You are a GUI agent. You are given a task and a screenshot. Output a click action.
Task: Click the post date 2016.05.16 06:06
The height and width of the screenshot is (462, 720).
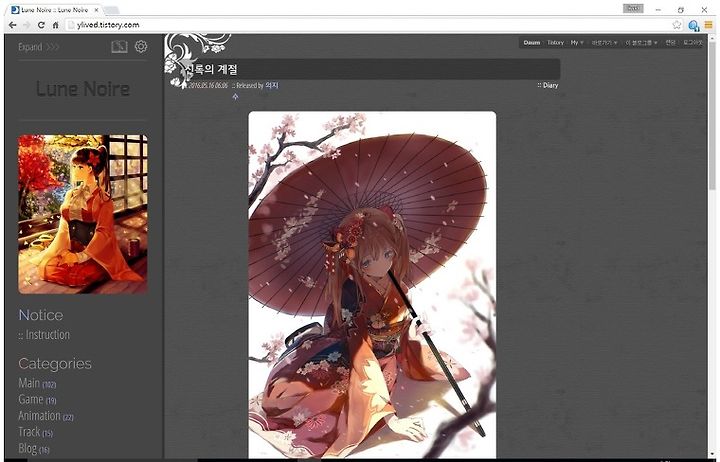pyautogui.click(x=208, y=85)
